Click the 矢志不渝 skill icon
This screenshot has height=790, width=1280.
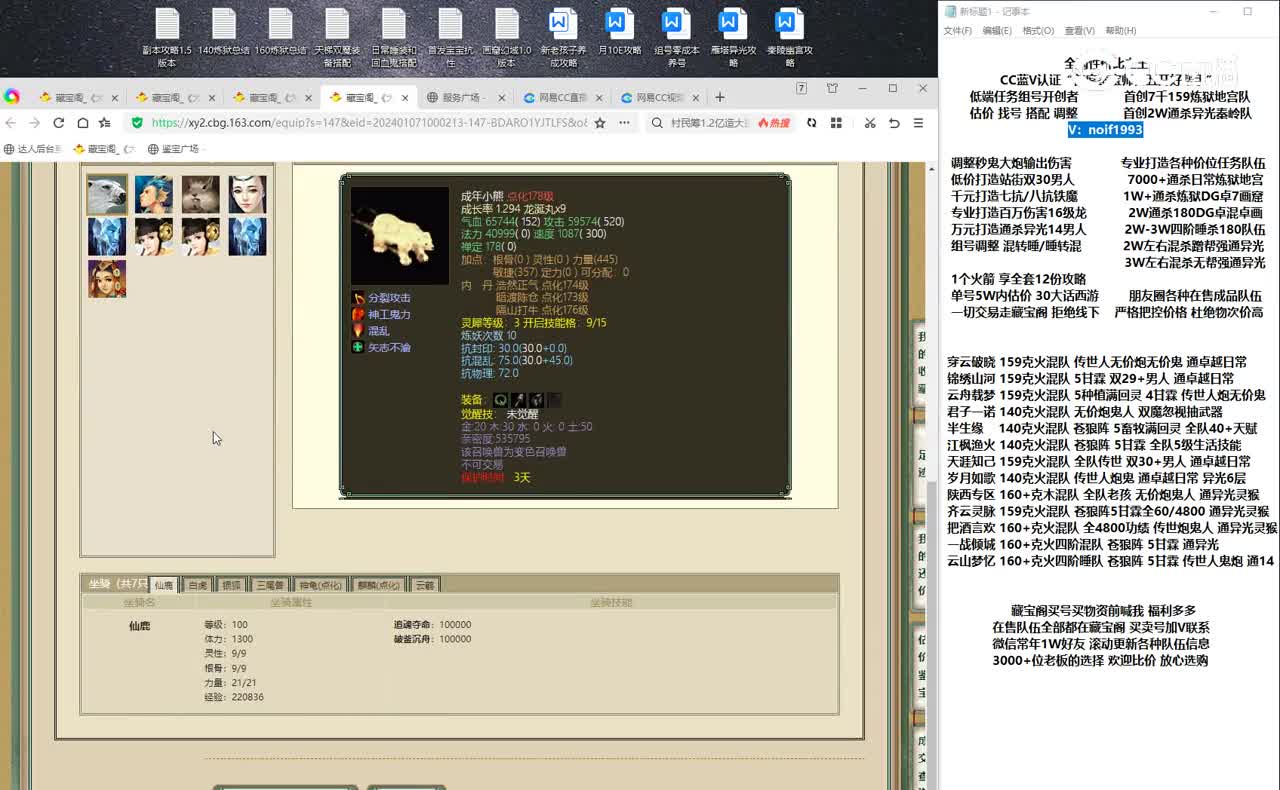(358, 347)
